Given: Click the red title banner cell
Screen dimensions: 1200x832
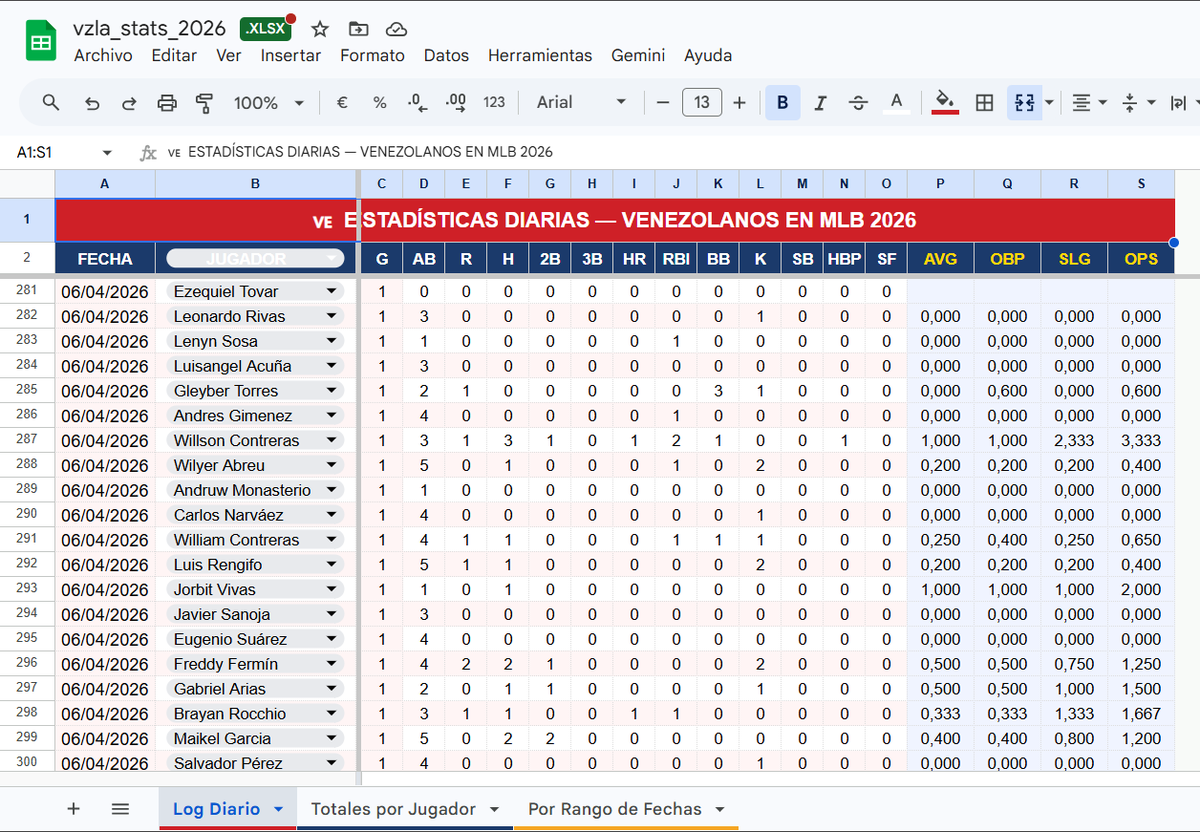Looking at the screenshot, I should pos(615,219).
